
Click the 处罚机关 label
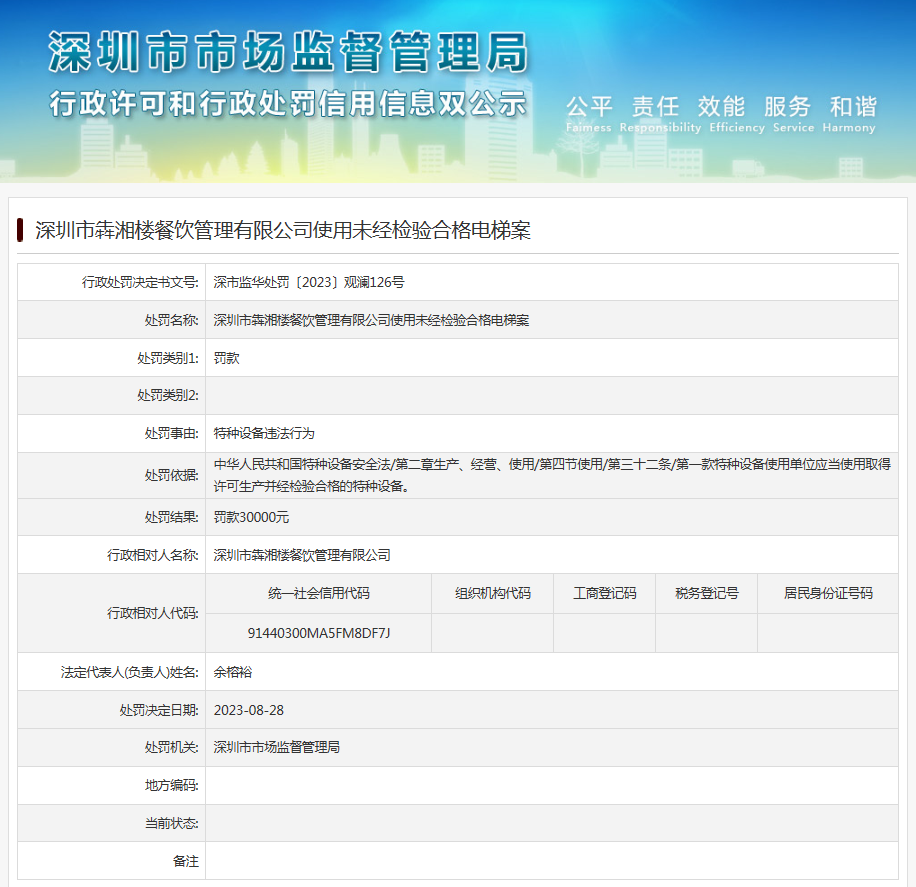(x=172, y=747)
